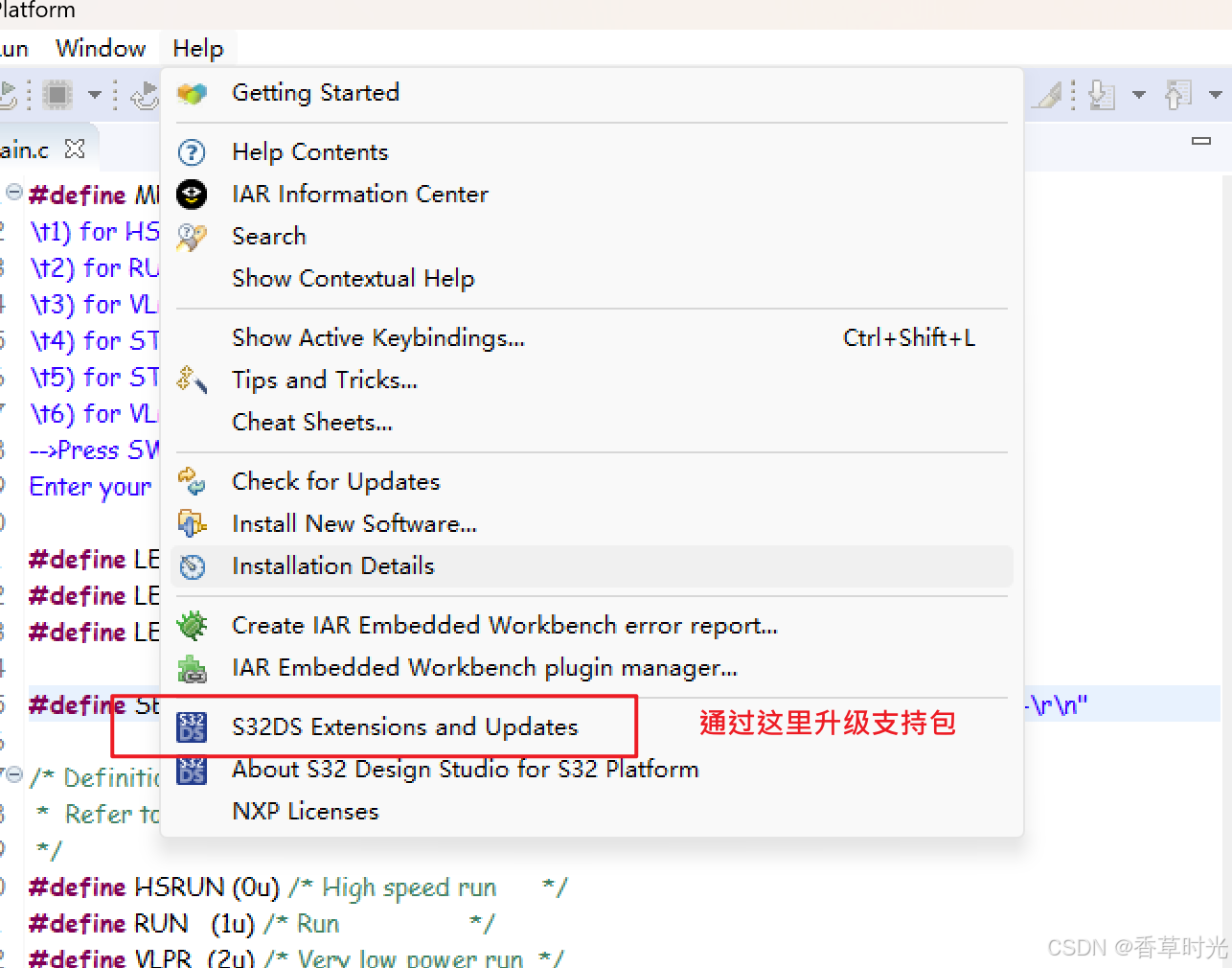
Task: Open Help Contents entry
Action: pos(592,152)
